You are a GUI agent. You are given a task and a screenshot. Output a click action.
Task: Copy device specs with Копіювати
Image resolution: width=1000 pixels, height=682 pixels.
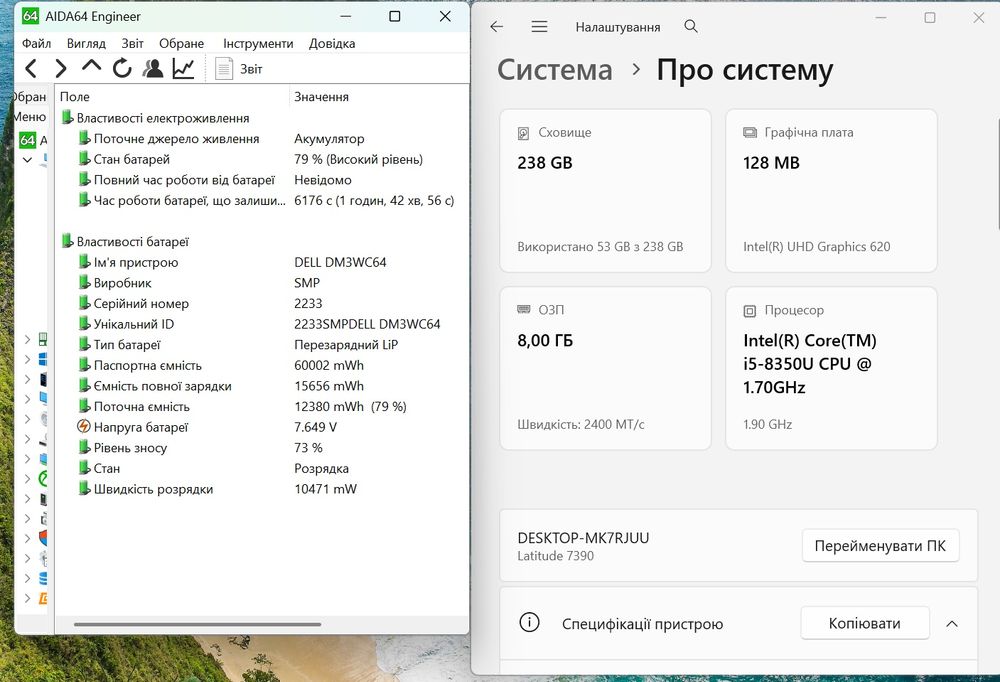pyautogui.click(x=865, y=623)
